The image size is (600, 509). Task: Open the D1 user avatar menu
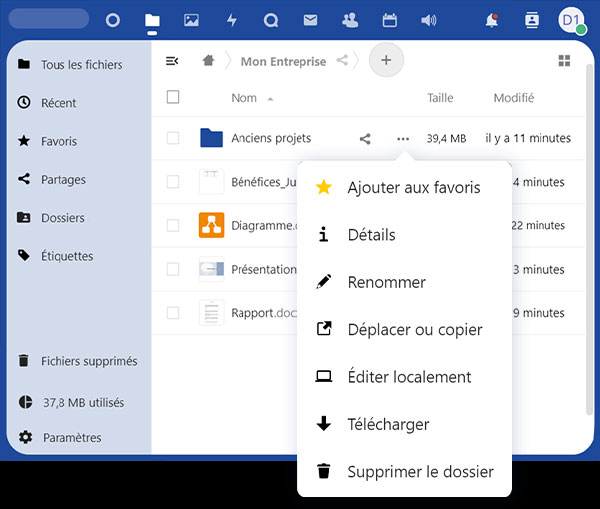pos(570,20)
